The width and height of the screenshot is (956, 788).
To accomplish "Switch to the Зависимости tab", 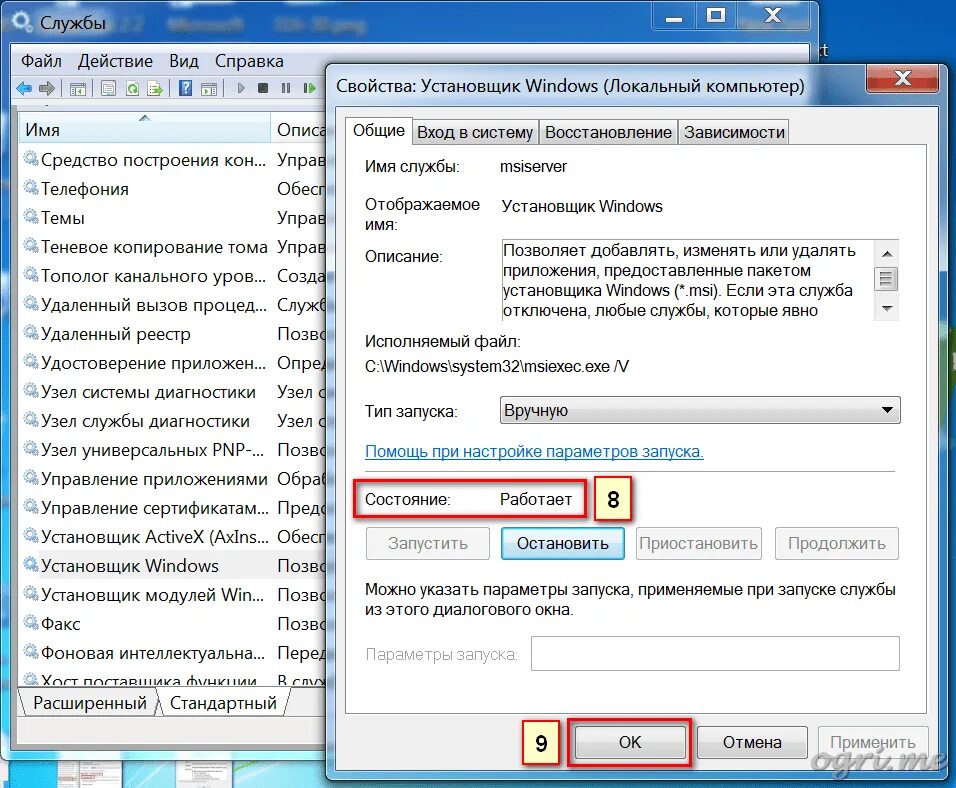I will tap(734, 132).
